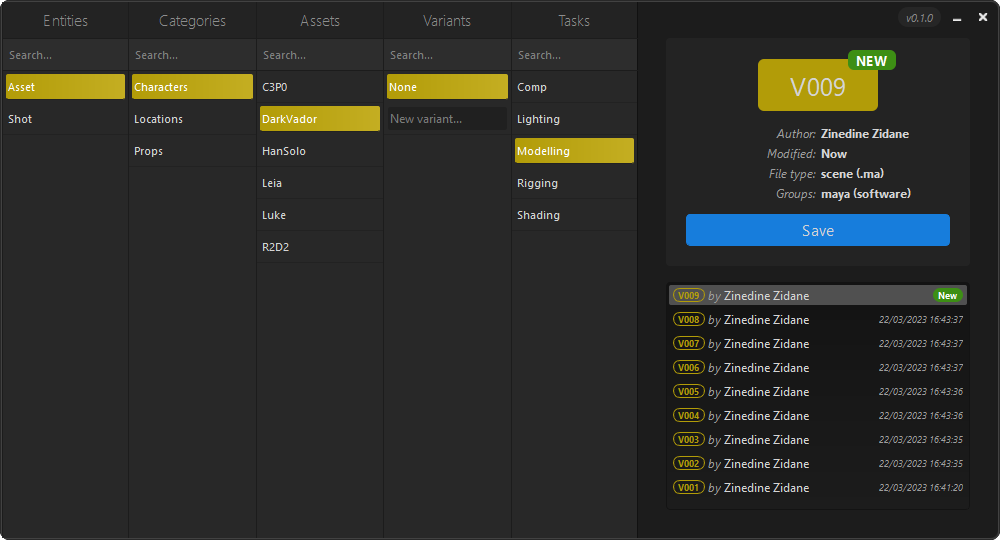Select version V001 by Zinedine Zidane
This screenshot has height=540, width=1000.
[x=817, y=488]
